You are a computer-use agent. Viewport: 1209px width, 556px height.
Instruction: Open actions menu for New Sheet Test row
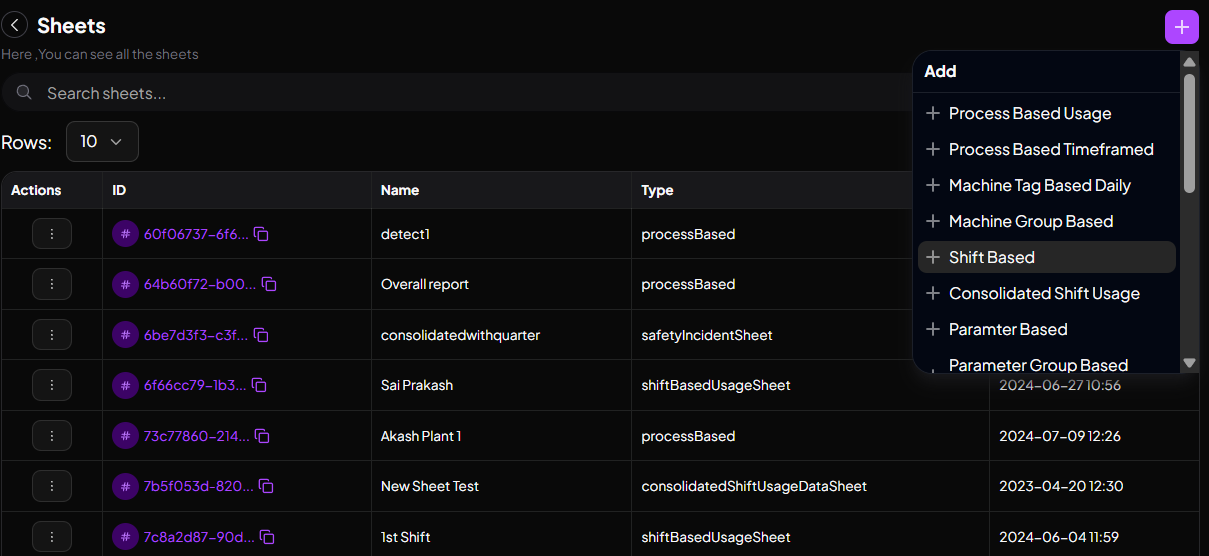pos(52,486)
